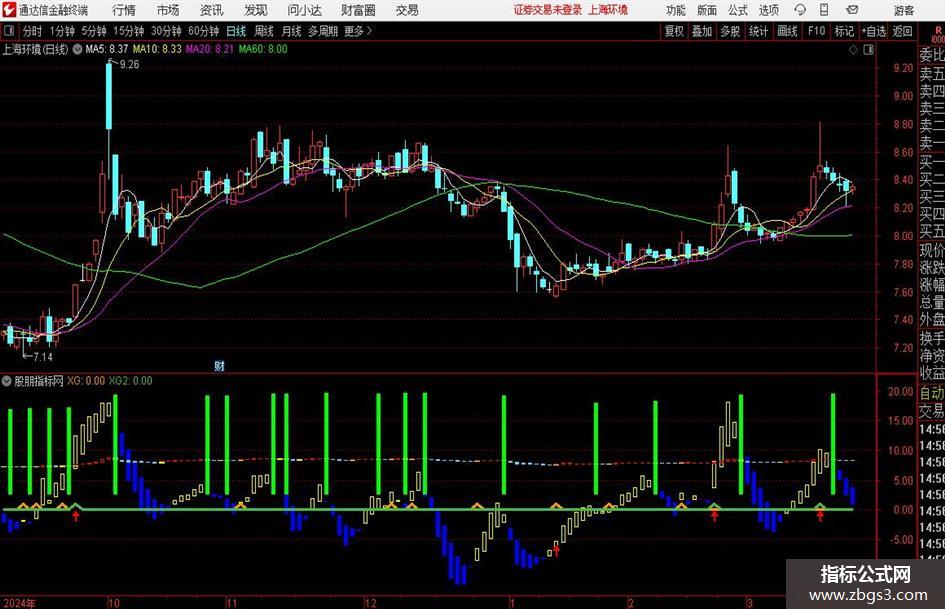Open the 多周期 multi-period view

point(323,31)
